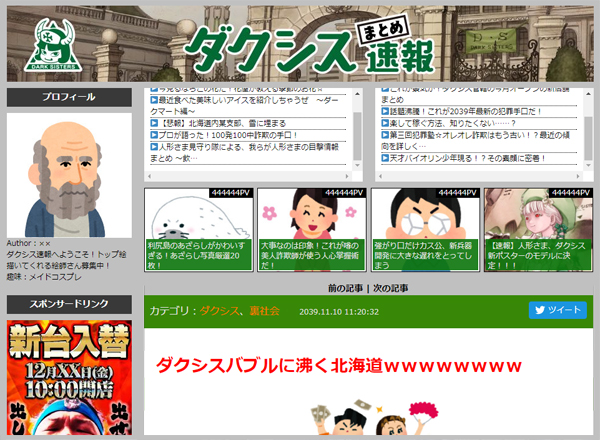Viewport: 600px width, 440px height.
Task: Click the right list vertical scrollbar thumb
Action: [588, 139]
